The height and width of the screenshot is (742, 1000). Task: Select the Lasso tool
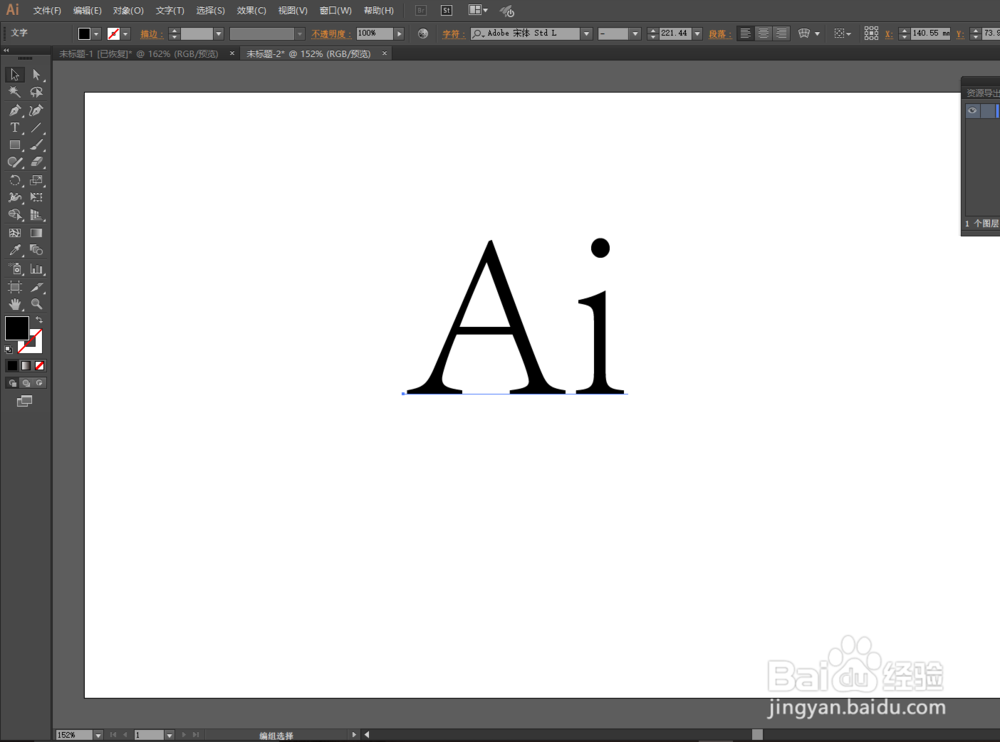(36, 93)
